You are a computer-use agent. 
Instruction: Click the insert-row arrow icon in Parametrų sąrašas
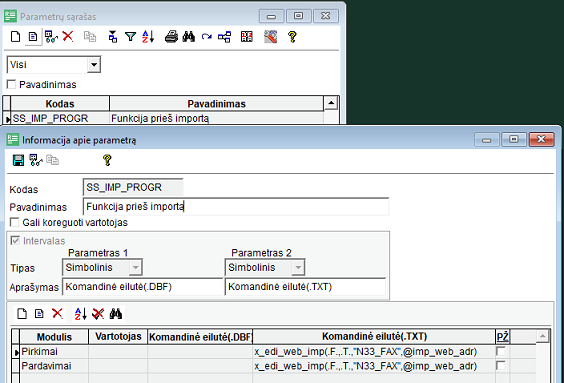pyautogui.click(x=113, y=37)
